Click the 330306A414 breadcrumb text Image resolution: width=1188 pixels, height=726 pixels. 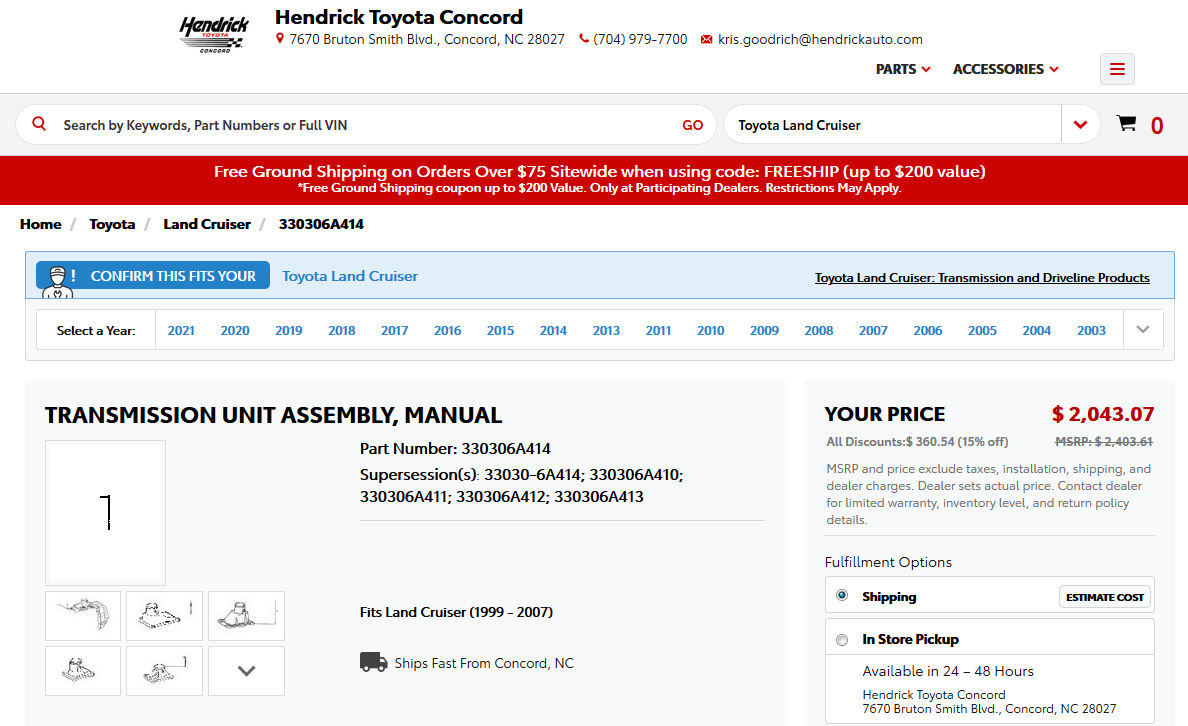point(321,224)
